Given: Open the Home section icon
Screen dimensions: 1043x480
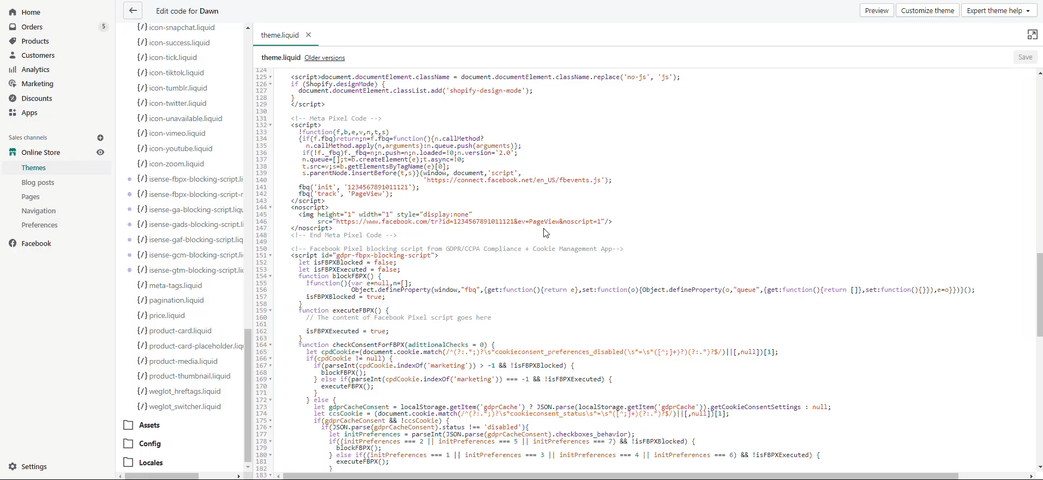Looking at the screenshot, I should tap(13, 12).
